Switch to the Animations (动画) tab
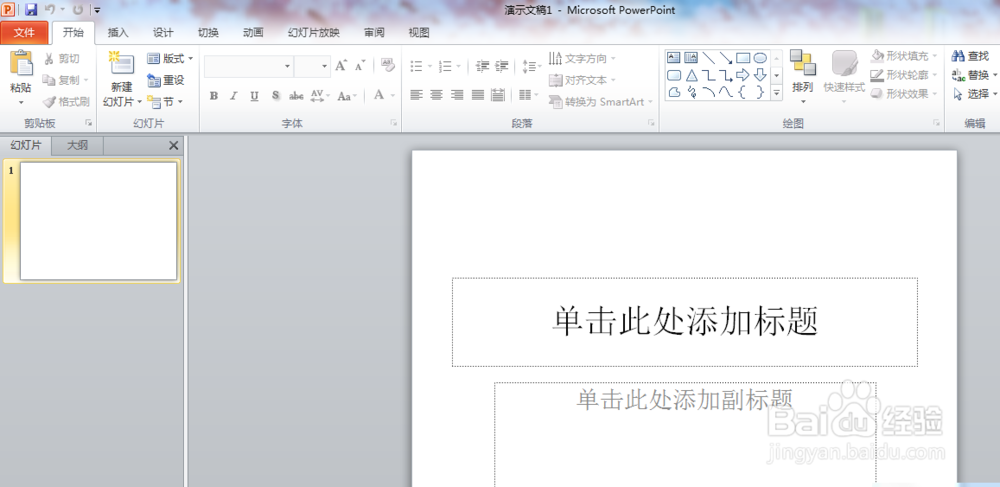 coord(253,33)
